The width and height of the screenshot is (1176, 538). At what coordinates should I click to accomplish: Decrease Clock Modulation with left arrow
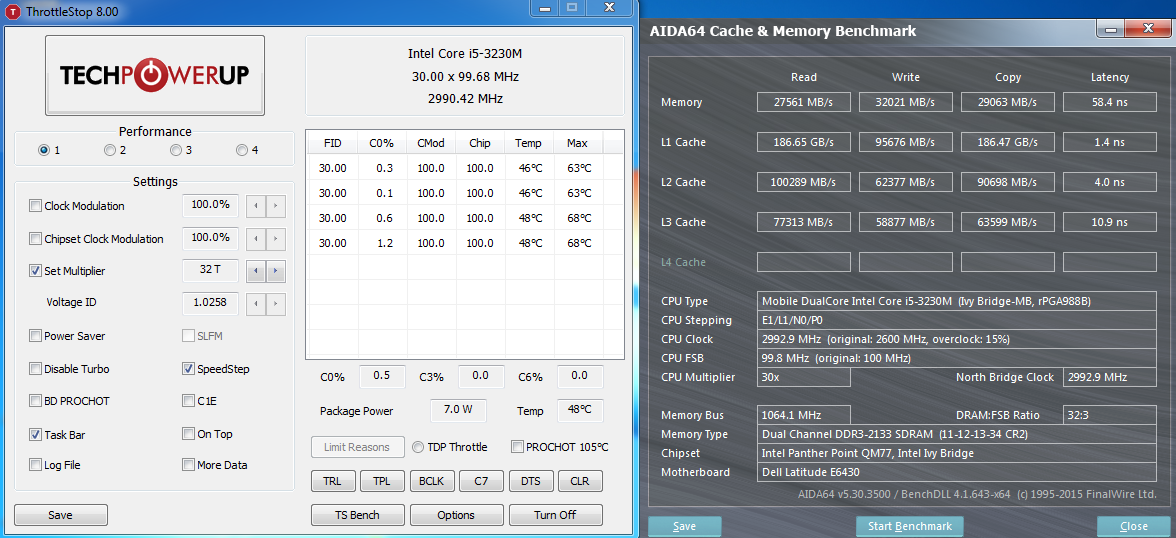[256, 206]
